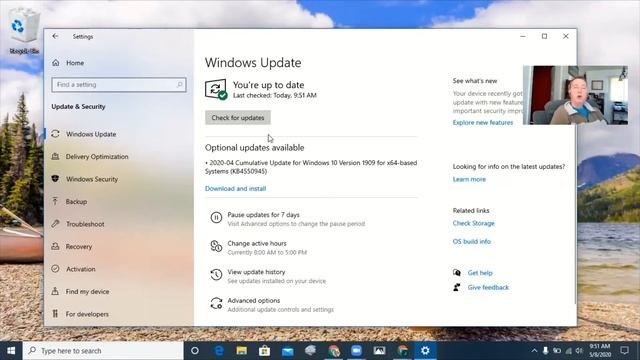The image size is (640, 360).
Task: Open Delivery Optimization settings
Action: pos(97,156)
